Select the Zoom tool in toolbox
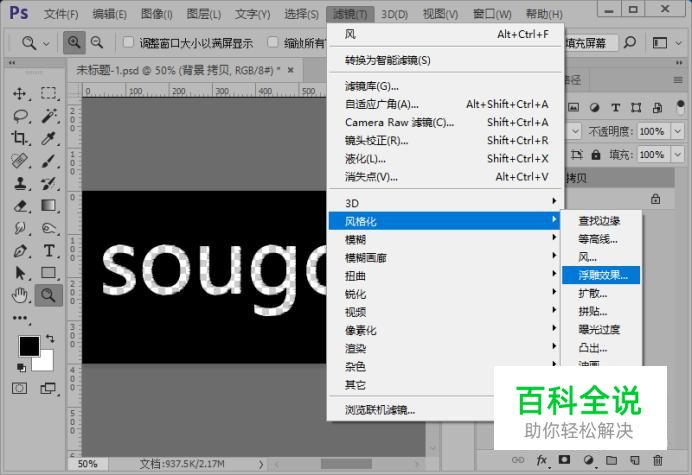The width and height of the screenshot is (692, 475). click(x=49, y=295)
